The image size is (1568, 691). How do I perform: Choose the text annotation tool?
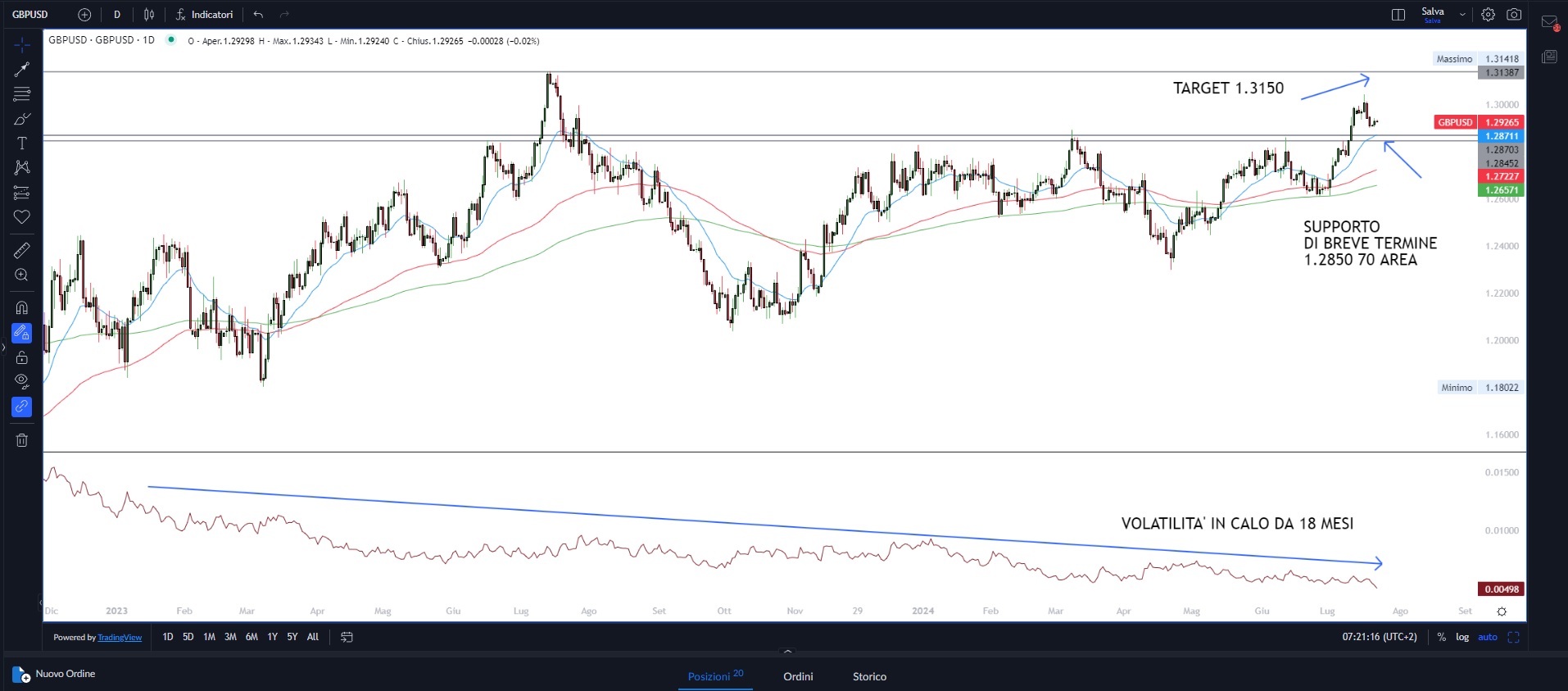tap(22, 143)
